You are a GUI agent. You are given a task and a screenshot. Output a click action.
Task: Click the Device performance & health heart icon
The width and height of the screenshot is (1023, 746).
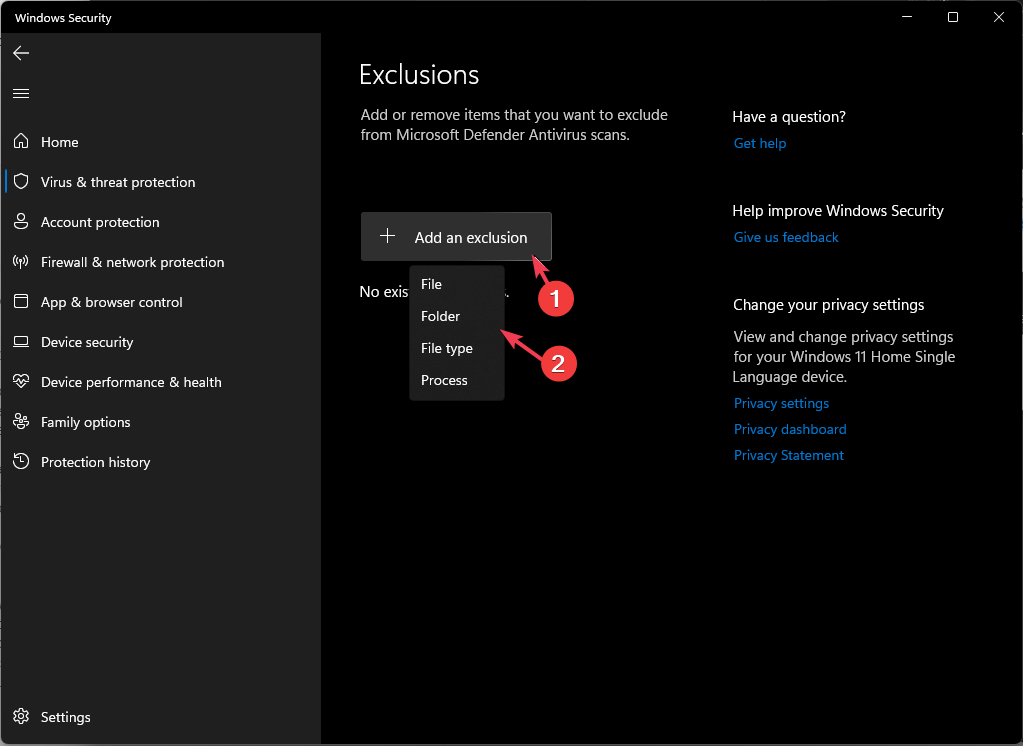pyautogui.click(x=21, y=382)
